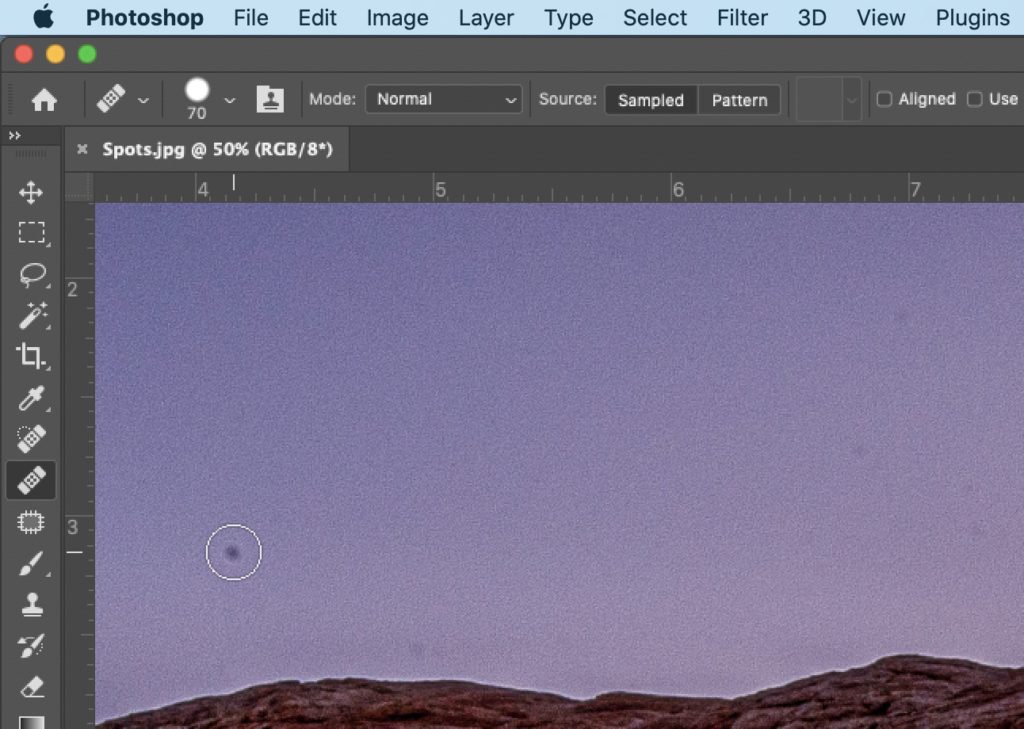
Task: Enable the Aligned checkbox
Action: coord(884,99)
